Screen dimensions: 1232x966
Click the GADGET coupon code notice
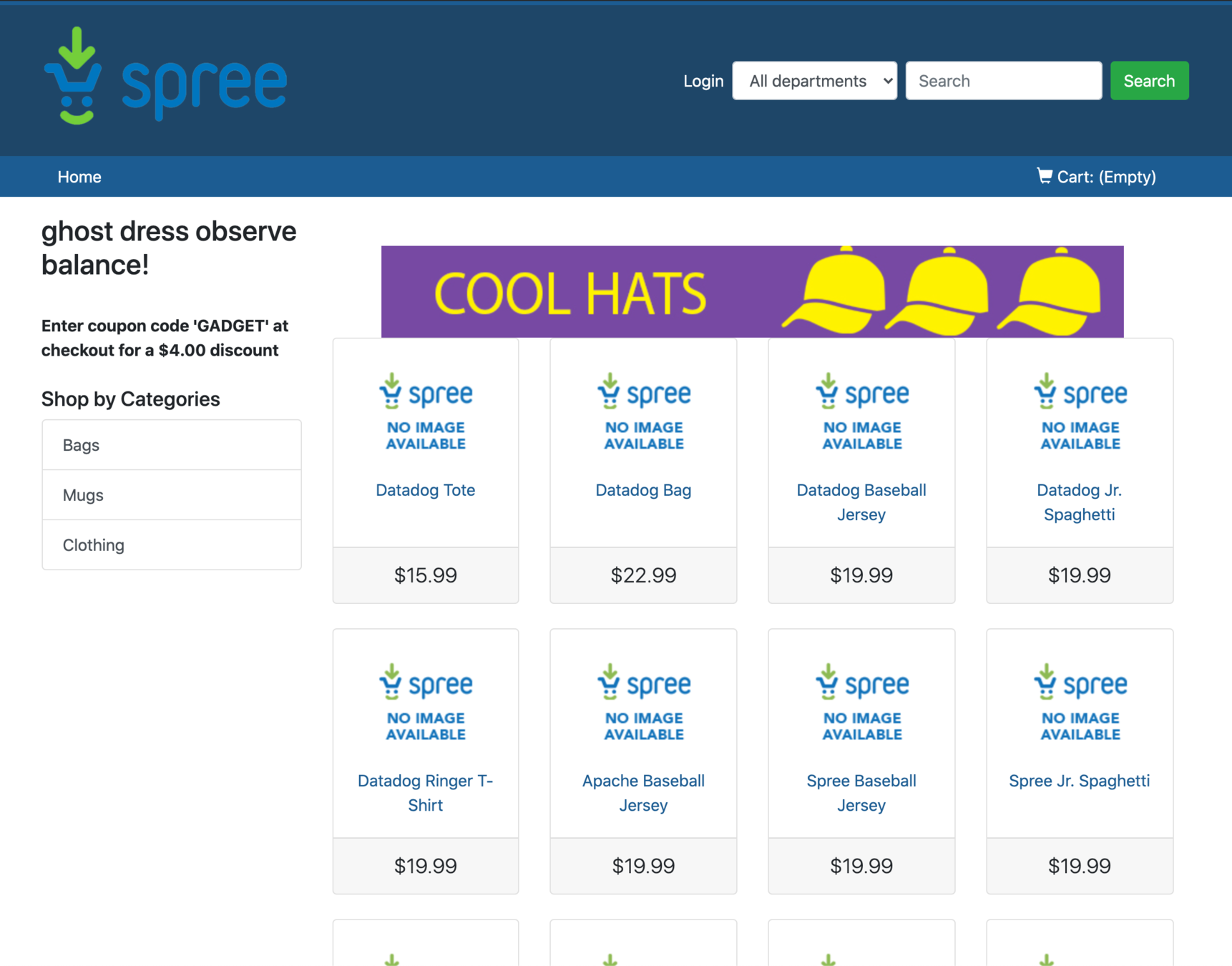[x=165, y=338]
